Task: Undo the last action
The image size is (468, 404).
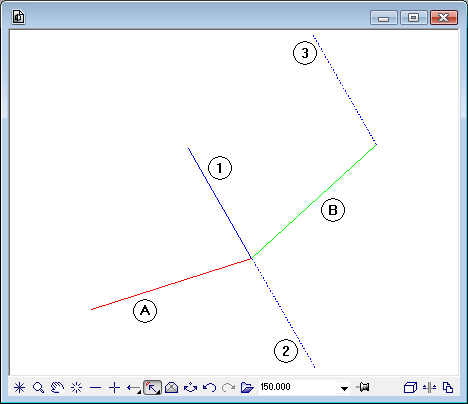Action: pyautogui.click(x=209, y=388)
